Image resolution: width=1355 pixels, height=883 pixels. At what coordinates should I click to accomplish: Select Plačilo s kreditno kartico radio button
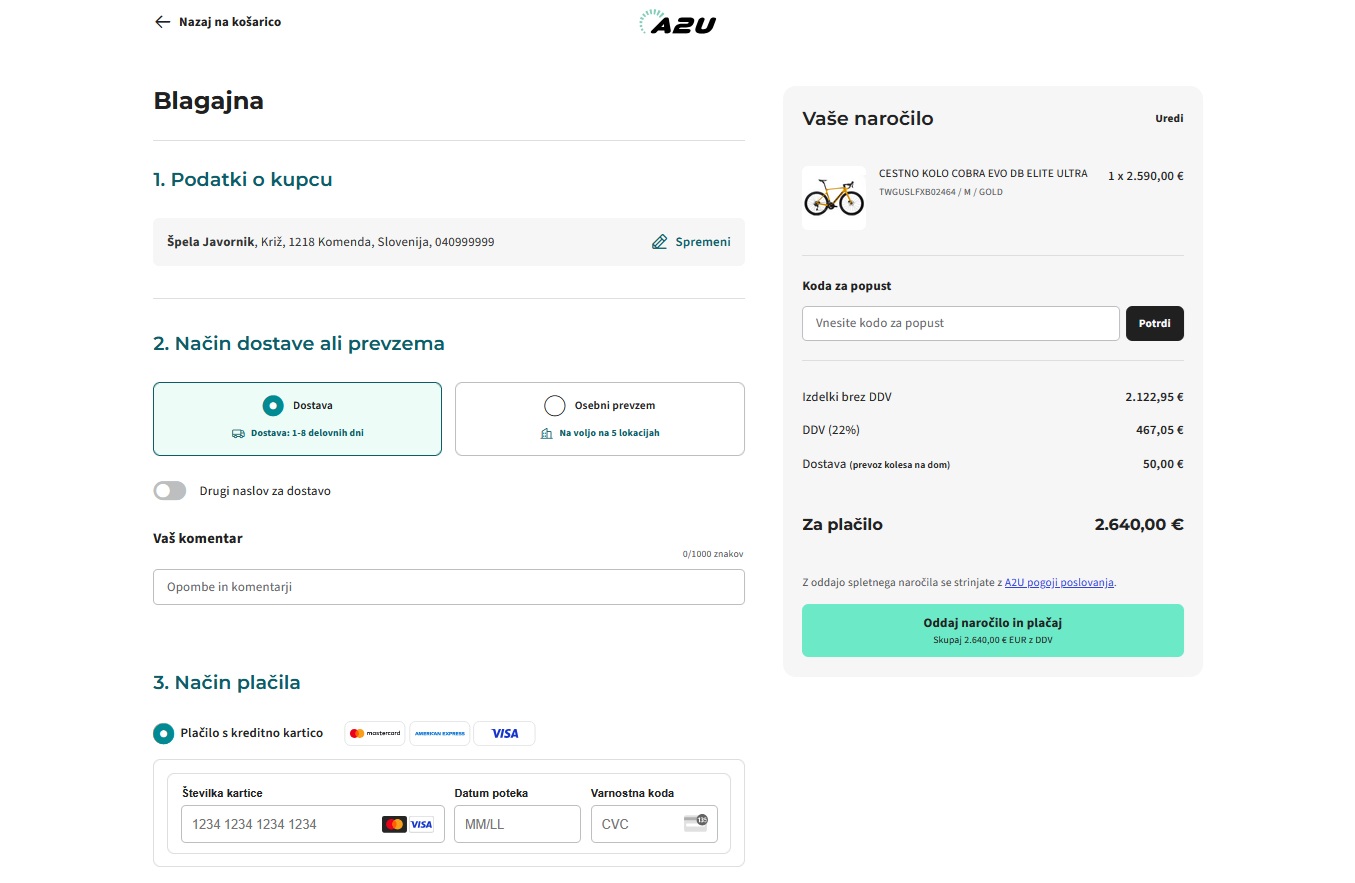[163, 733]
